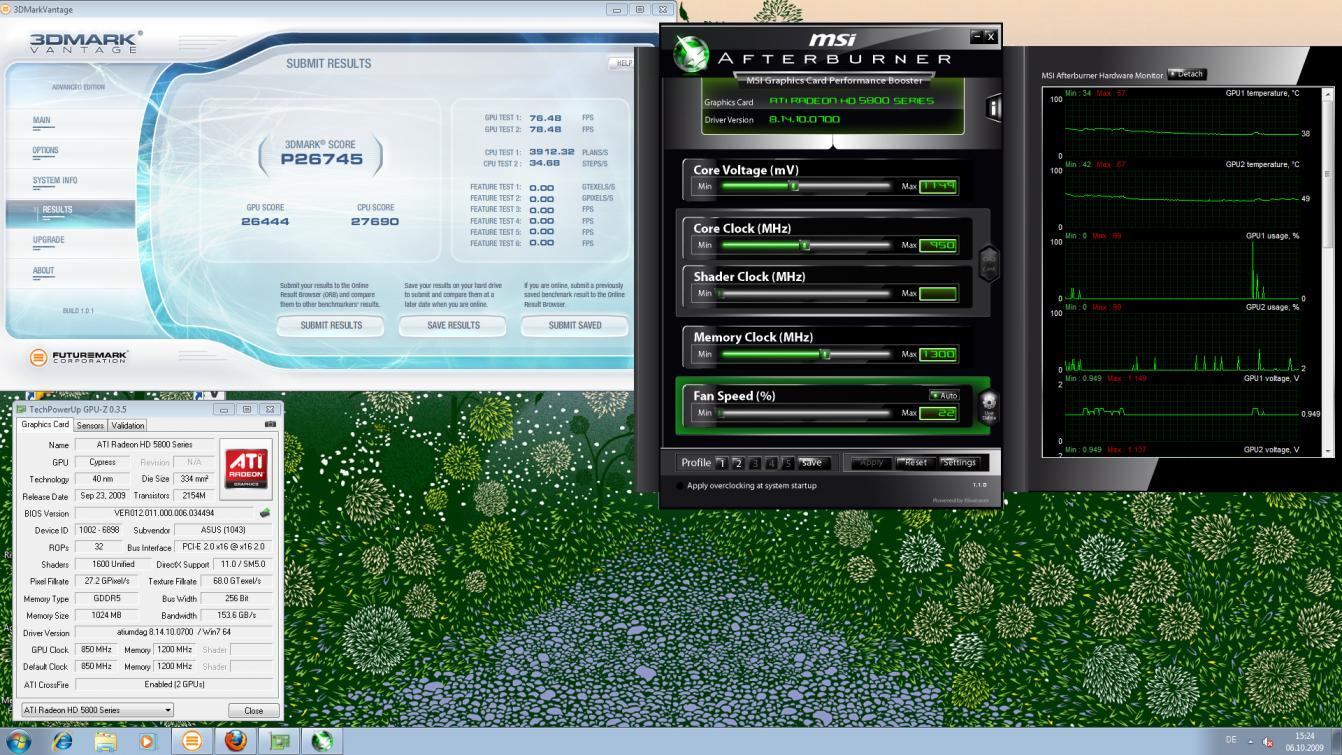1342x755 pixels.
Task: Open System Info in 3DMark Vantage
Action: (x=55, y=180)
